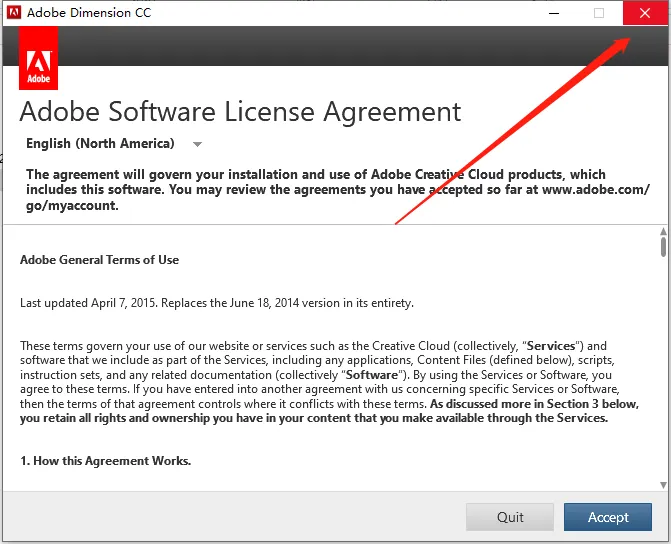The image size is (671, 544).
Task: Minimize the Adobe Dimension CC window
Action: 554,13
